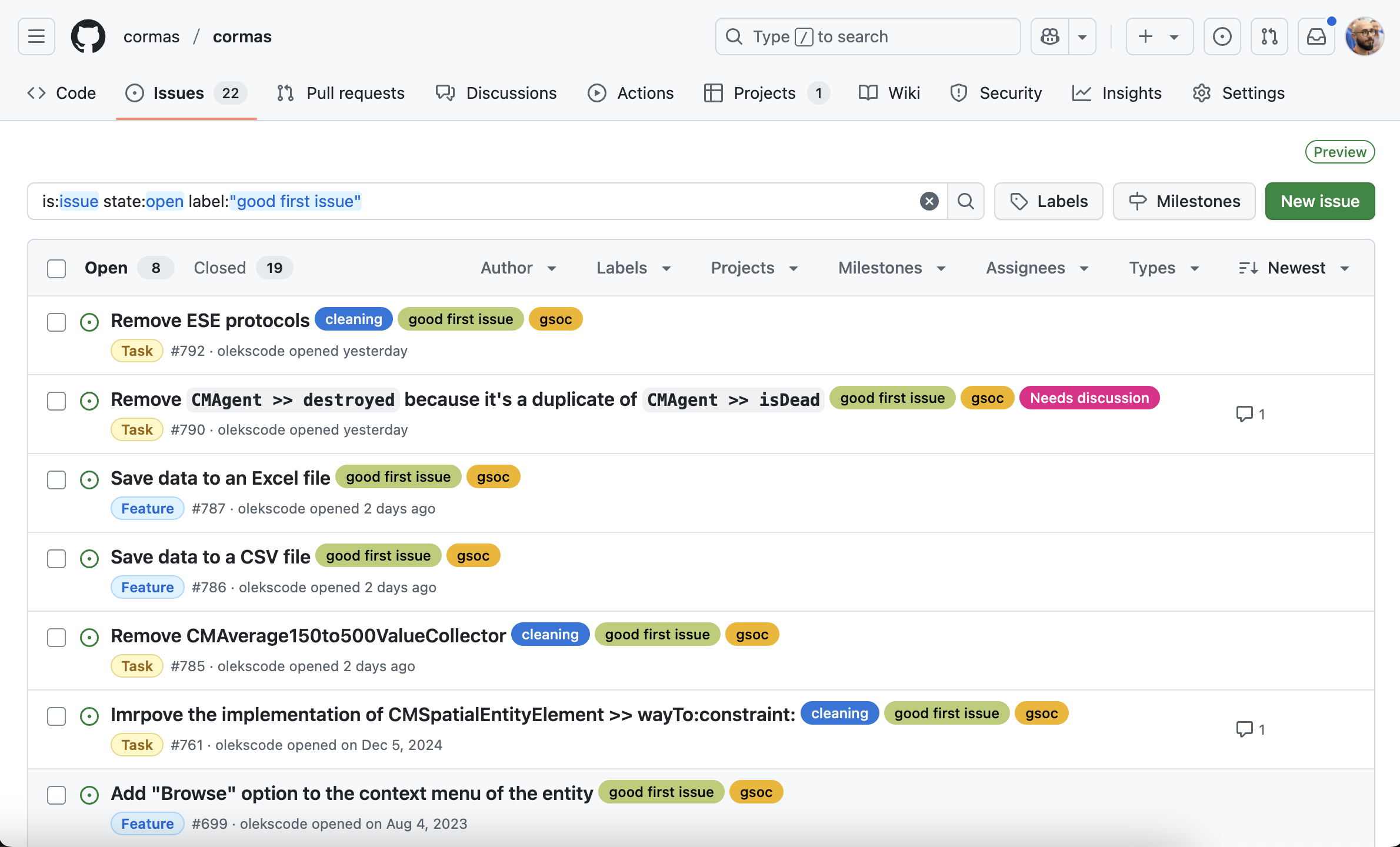Open the issues icon in top header
Viewport: 1400px width, 847px height.
point(1222,36)
